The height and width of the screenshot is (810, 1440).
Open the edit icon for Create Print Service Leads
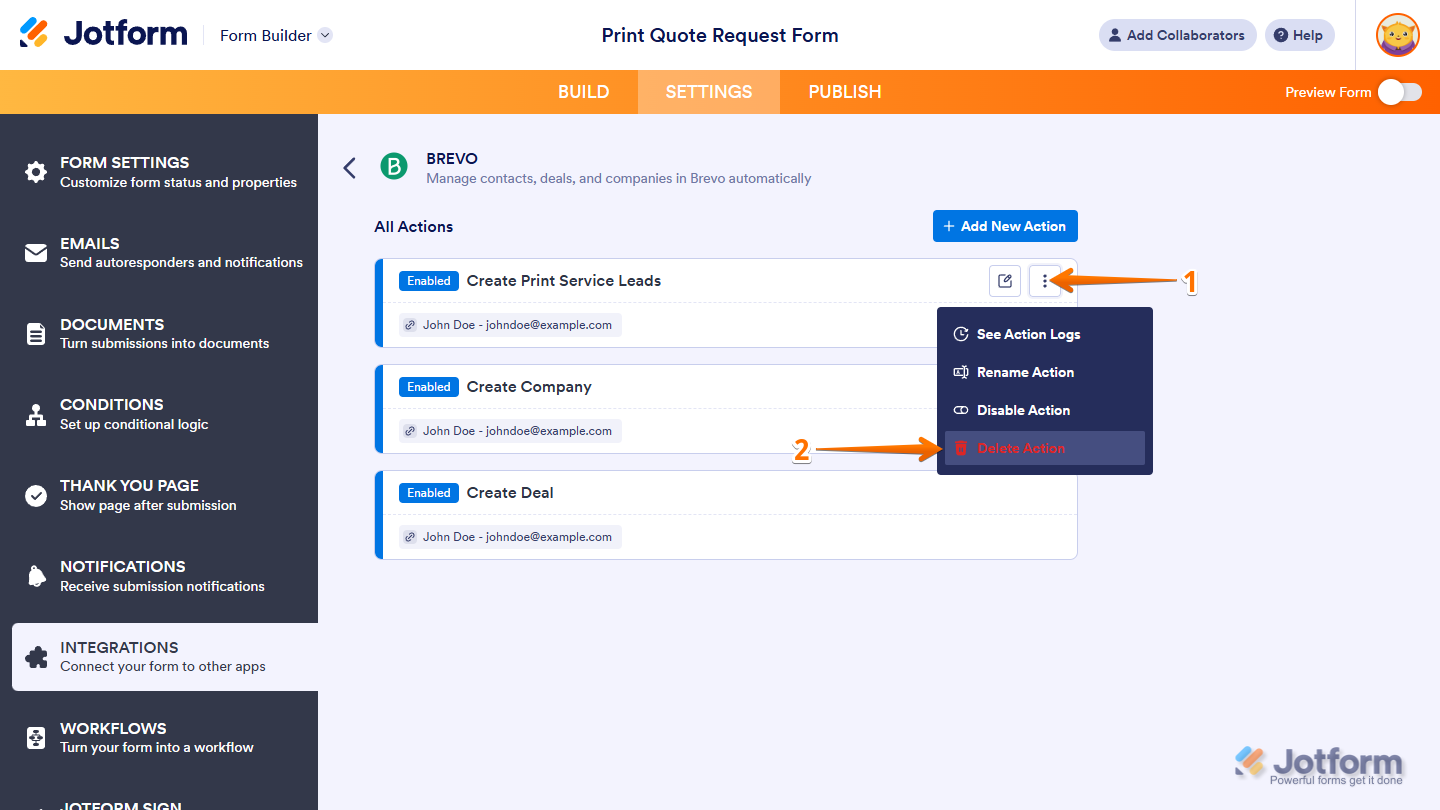click(x=1005, y=281)
